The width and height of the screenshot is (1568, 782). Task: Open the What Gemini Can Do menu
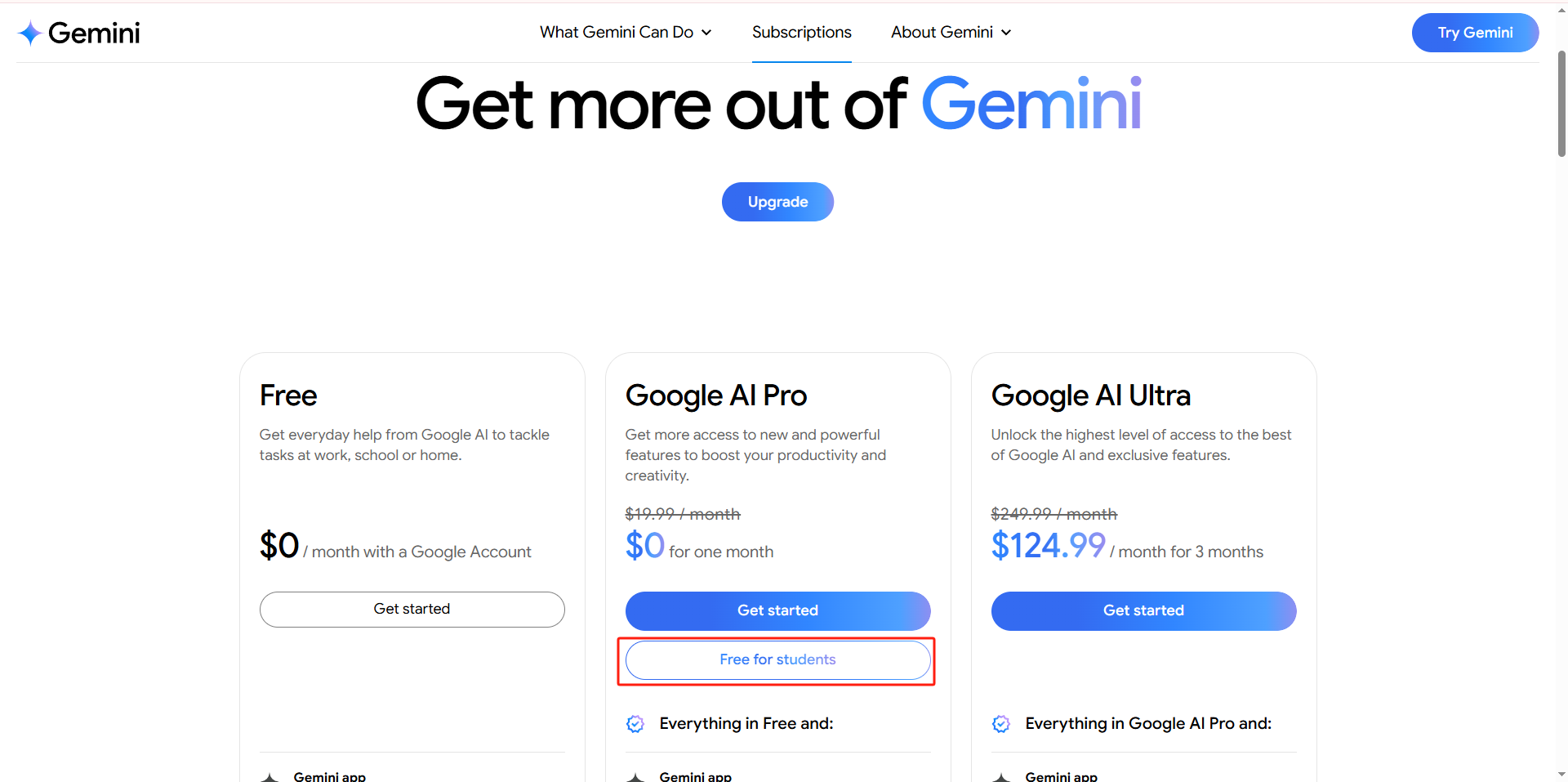point(626,32)
